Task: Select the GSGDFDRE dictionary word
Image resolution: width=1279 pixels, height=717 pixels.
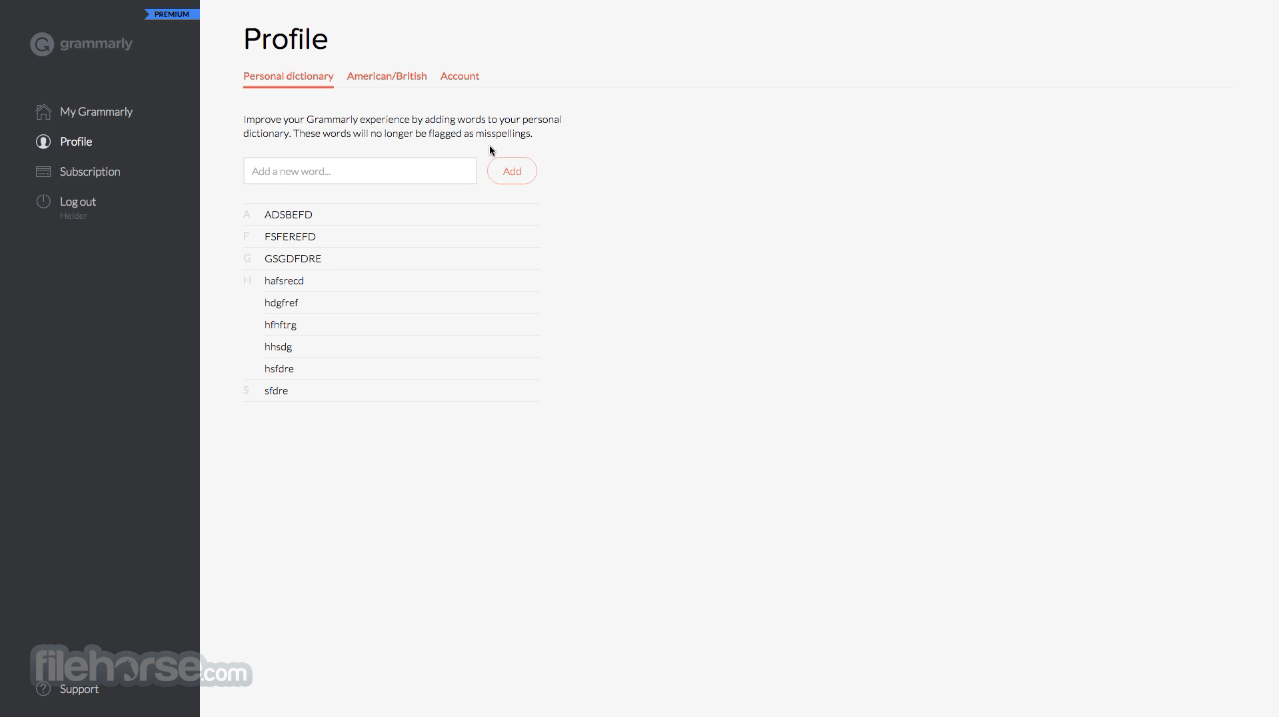Action: [293, 259]
